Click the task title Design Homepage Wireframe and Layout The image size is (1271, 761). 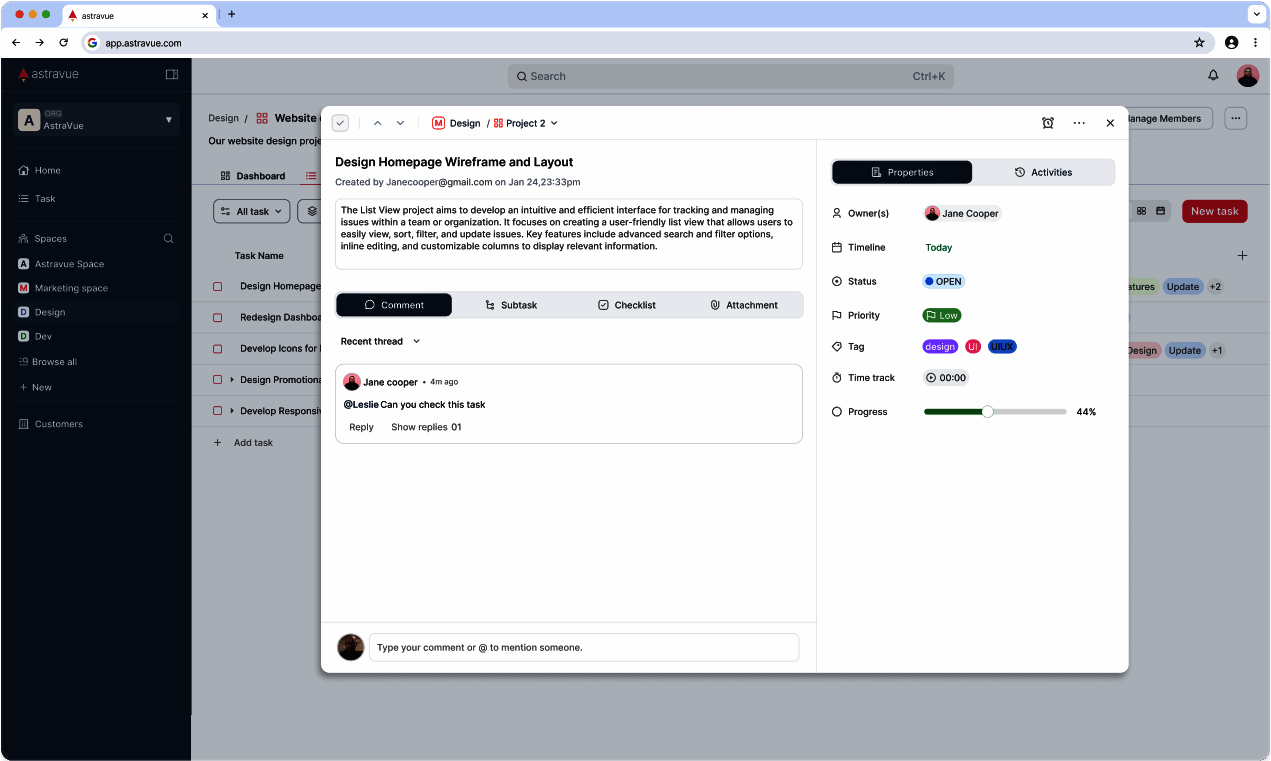click(x=454, y=162)
